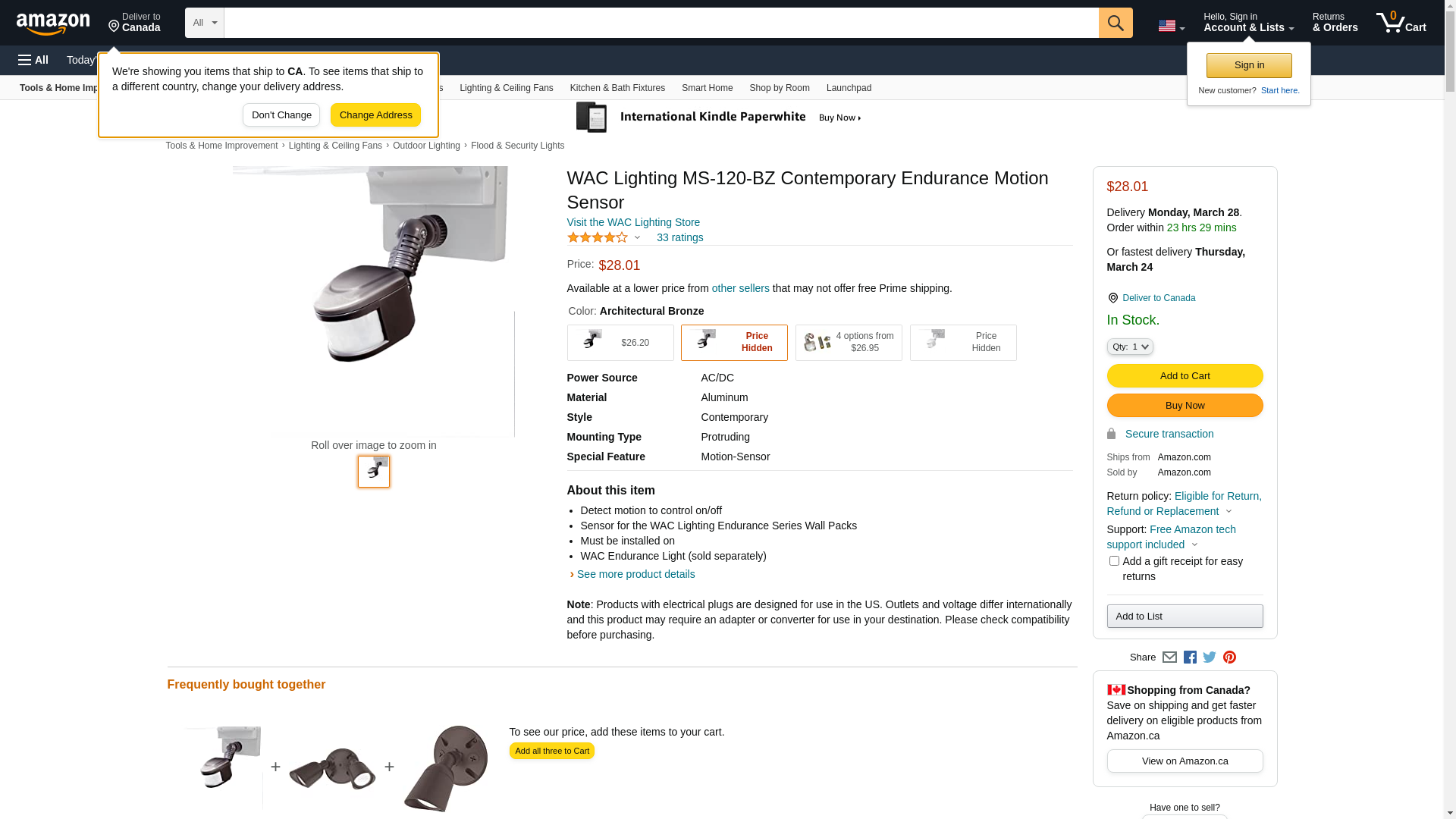Select the $26.20 color option

pos(620,343)
